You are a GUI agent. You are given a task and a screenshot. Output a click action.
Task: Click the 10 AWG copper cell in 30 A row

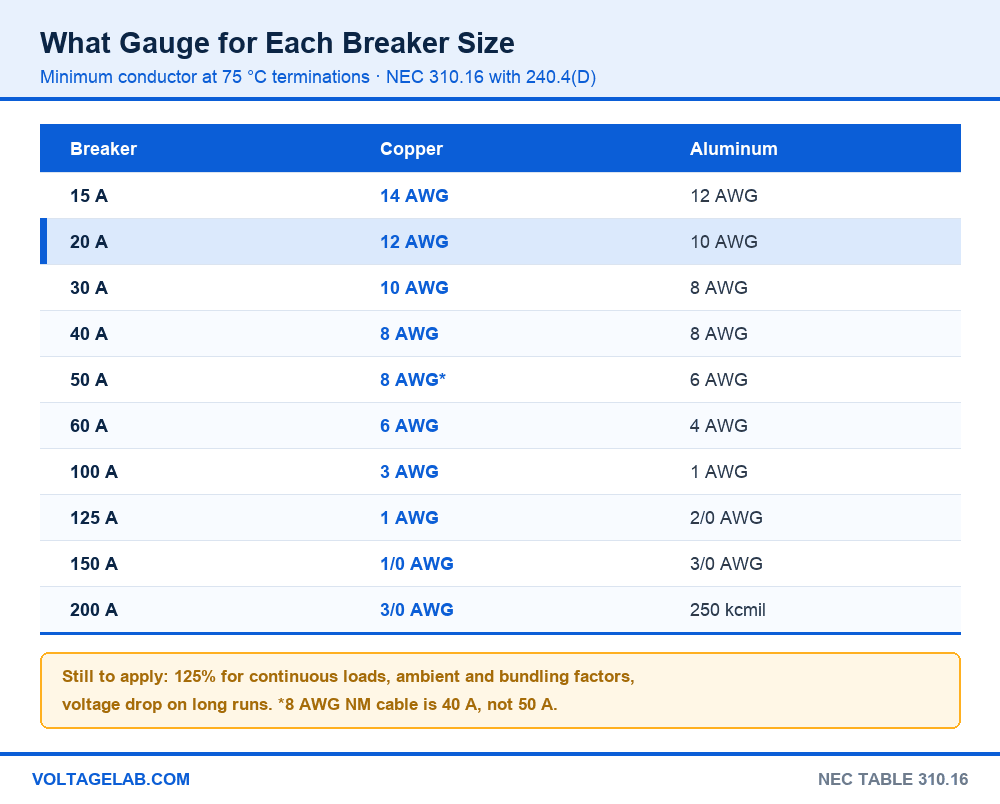click(x=415, y=288)
